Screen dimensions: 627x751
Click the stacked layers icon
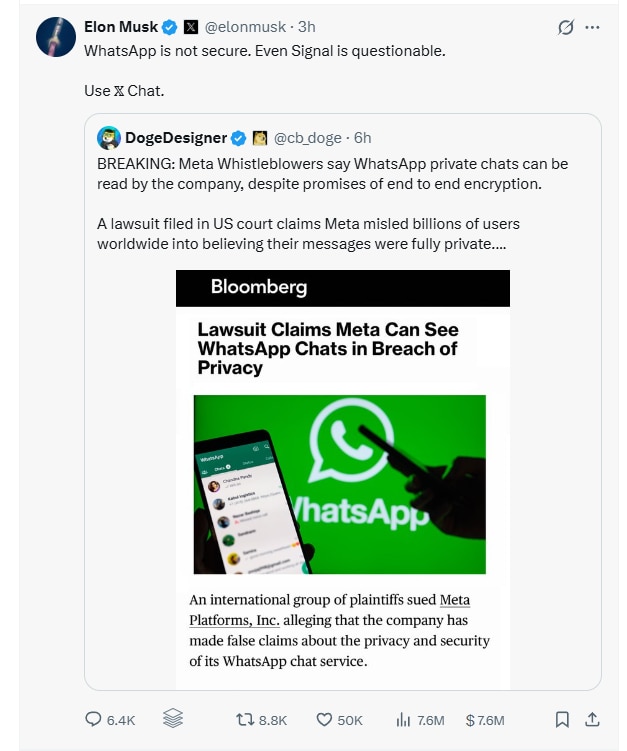(172, 719)
